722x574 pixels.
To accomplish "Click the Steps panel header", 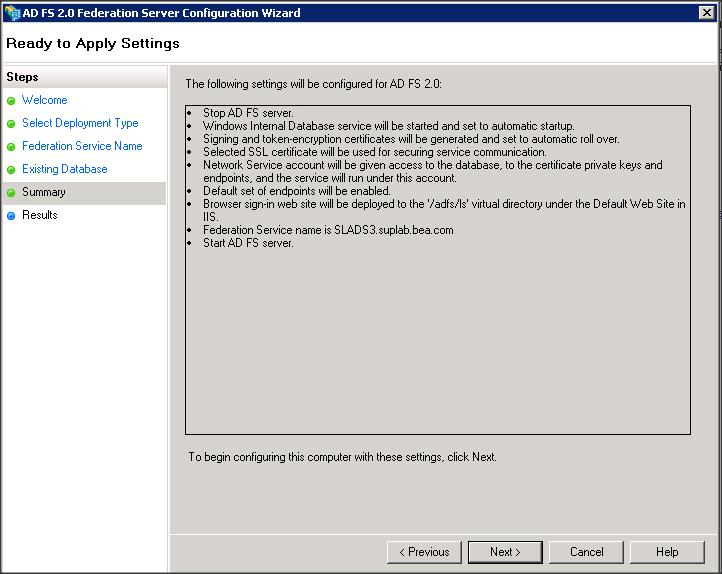I will (84, 77).
